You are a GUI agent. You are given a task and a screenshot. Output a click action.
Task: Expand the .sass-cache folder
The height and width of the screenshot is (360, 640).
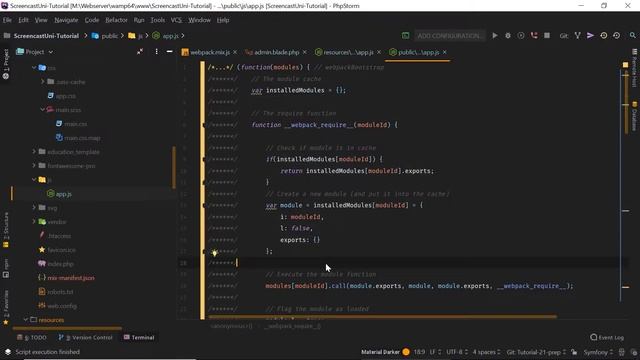(42, 82)
